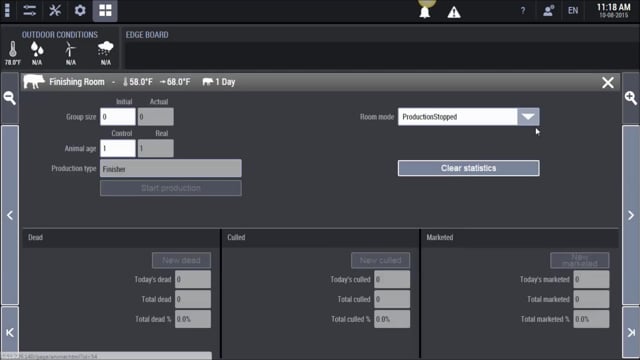
Task: Click the Total culled % value field
Action: pos(392,319)
